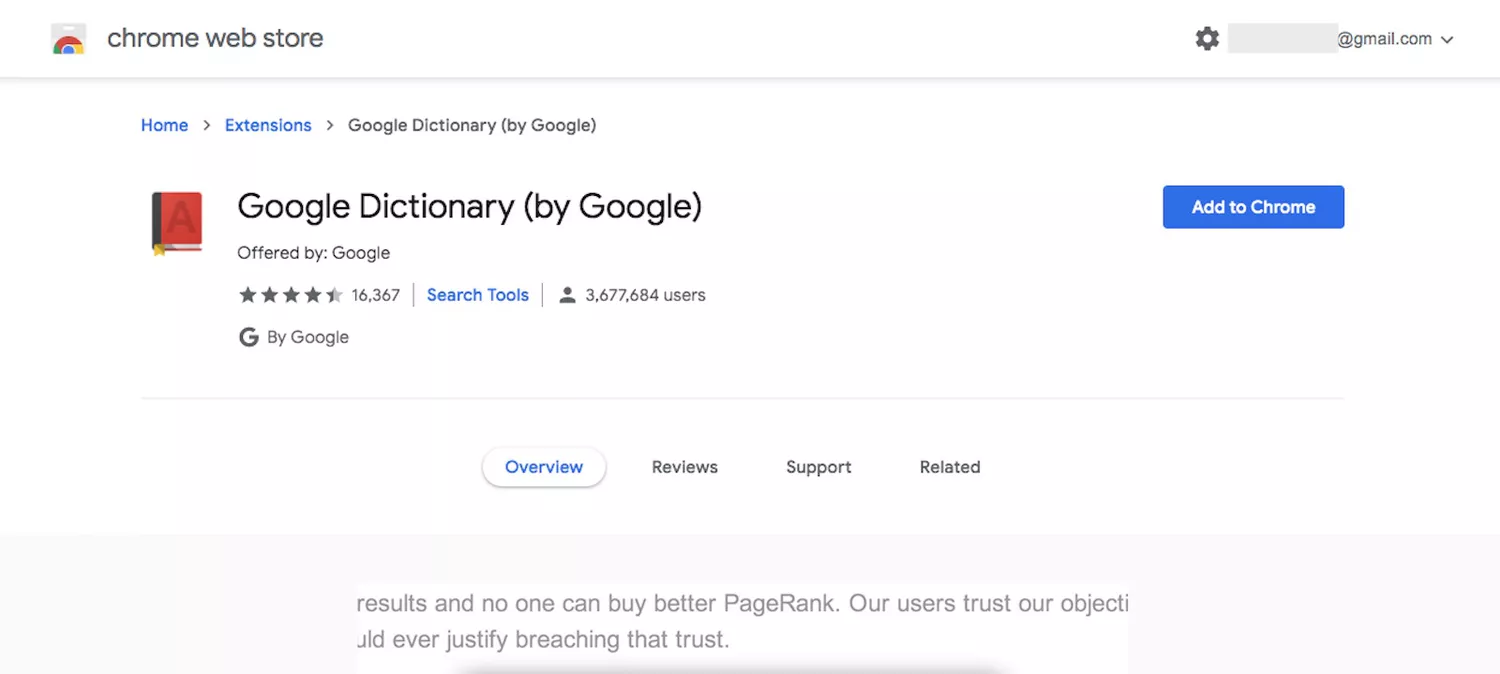Viewport: 1500px width, 674px height.
Task: Click the Google G logo icon
Action: tap(249, 337)
